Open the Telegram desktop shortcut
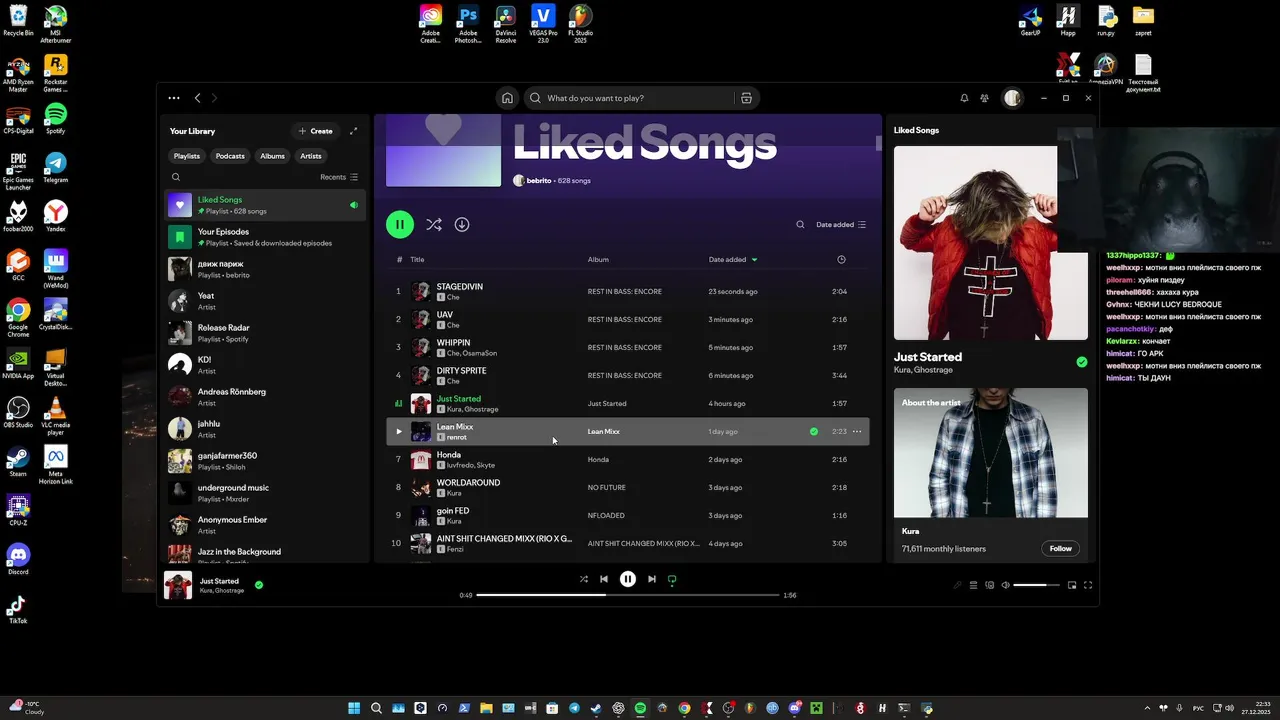The image size is (1280, 720). point(56,166)
